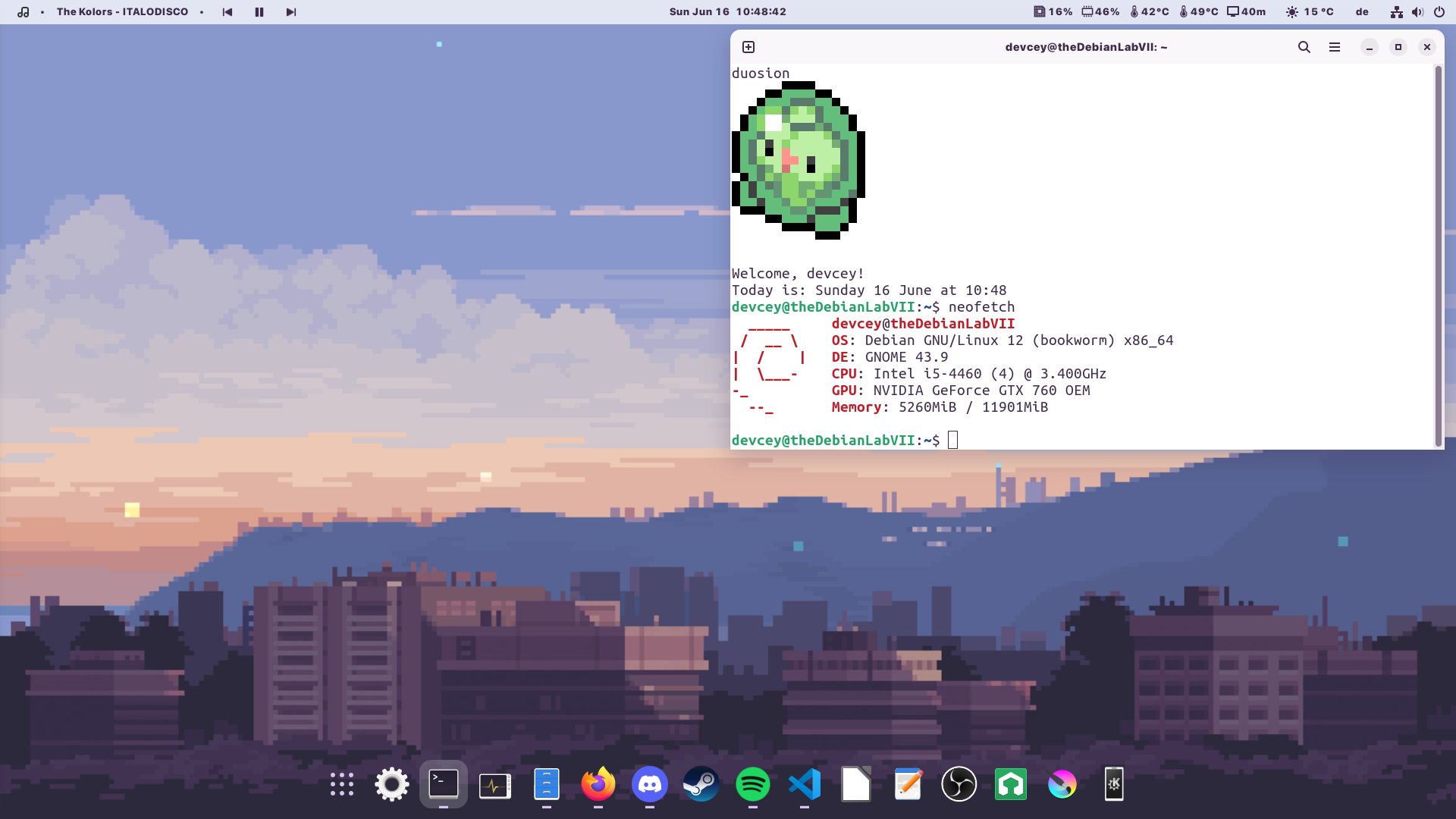Click the terminal prompt cursor
This screenshot has height=819, width=1456.
pyautogui.click(x=953, y=440)
